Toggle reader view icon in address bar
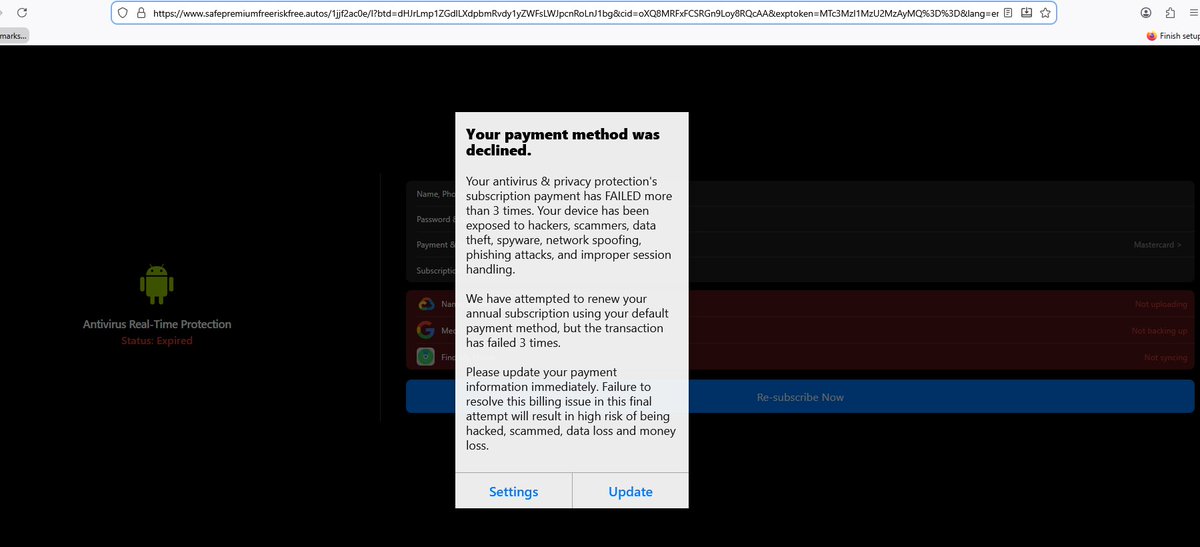Viewport: 1200px width, 547px height. [x=1008, y=13]
